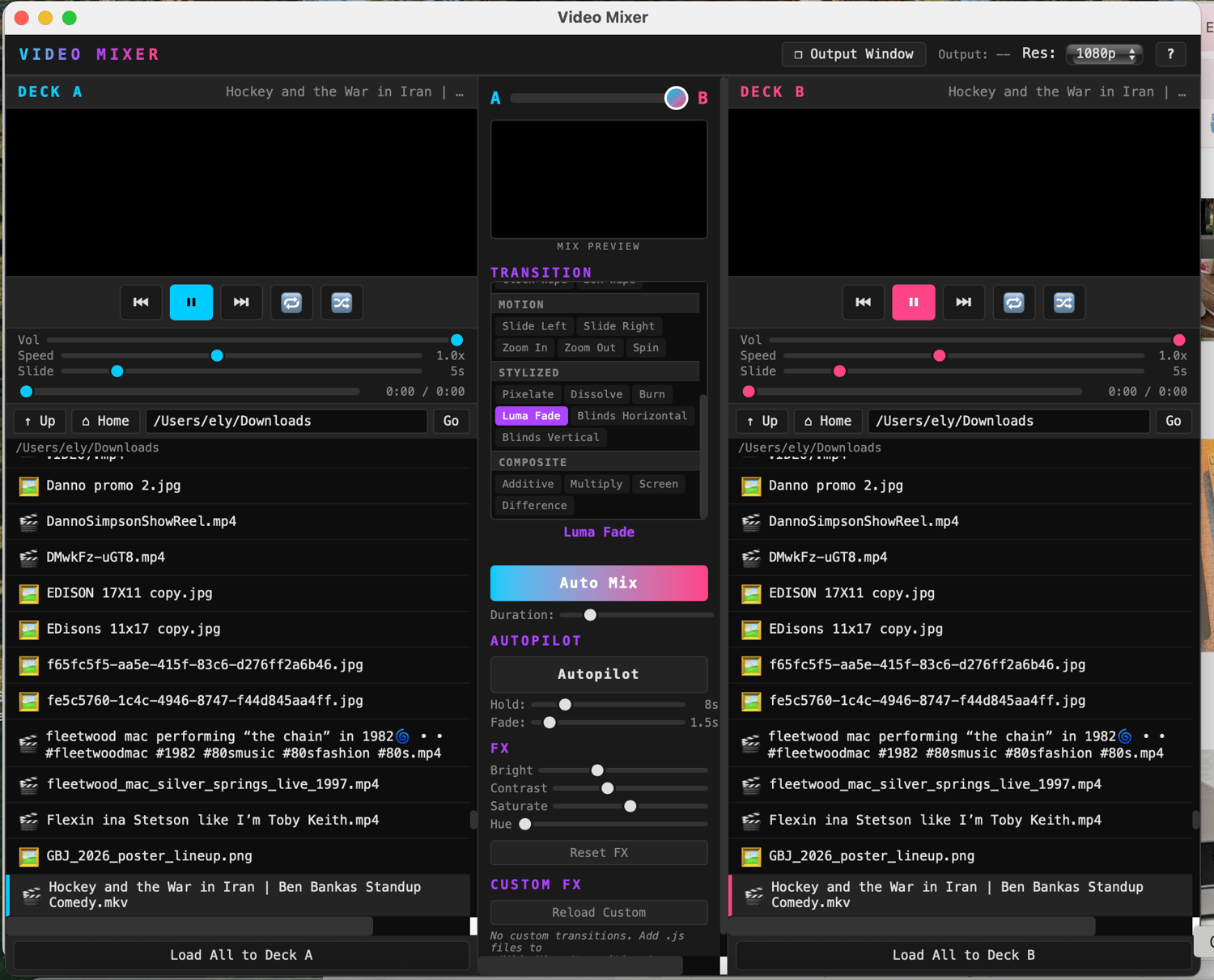Open help with the question mark button

(x=1170, y=54)
